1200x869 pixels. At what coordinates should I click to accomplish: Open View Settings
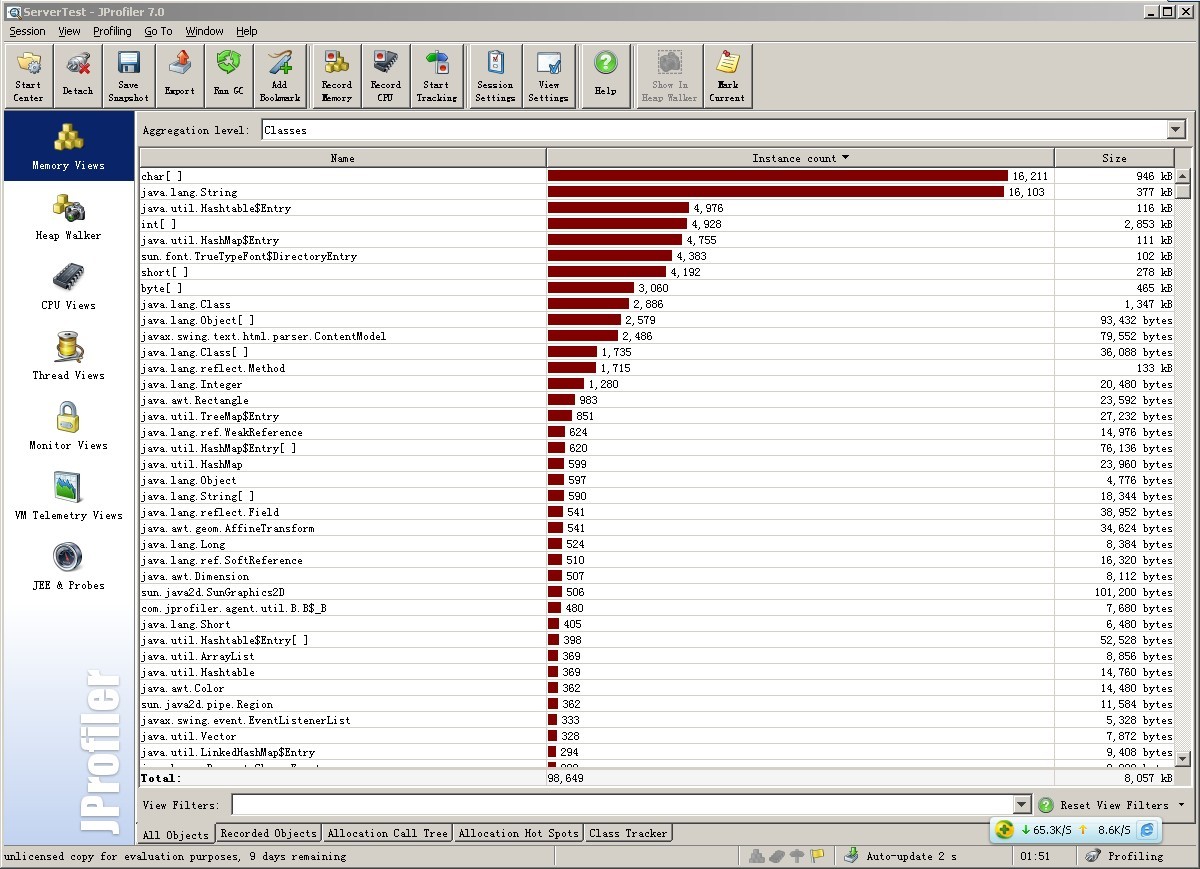pyautogui.click(x=548, y=76)
